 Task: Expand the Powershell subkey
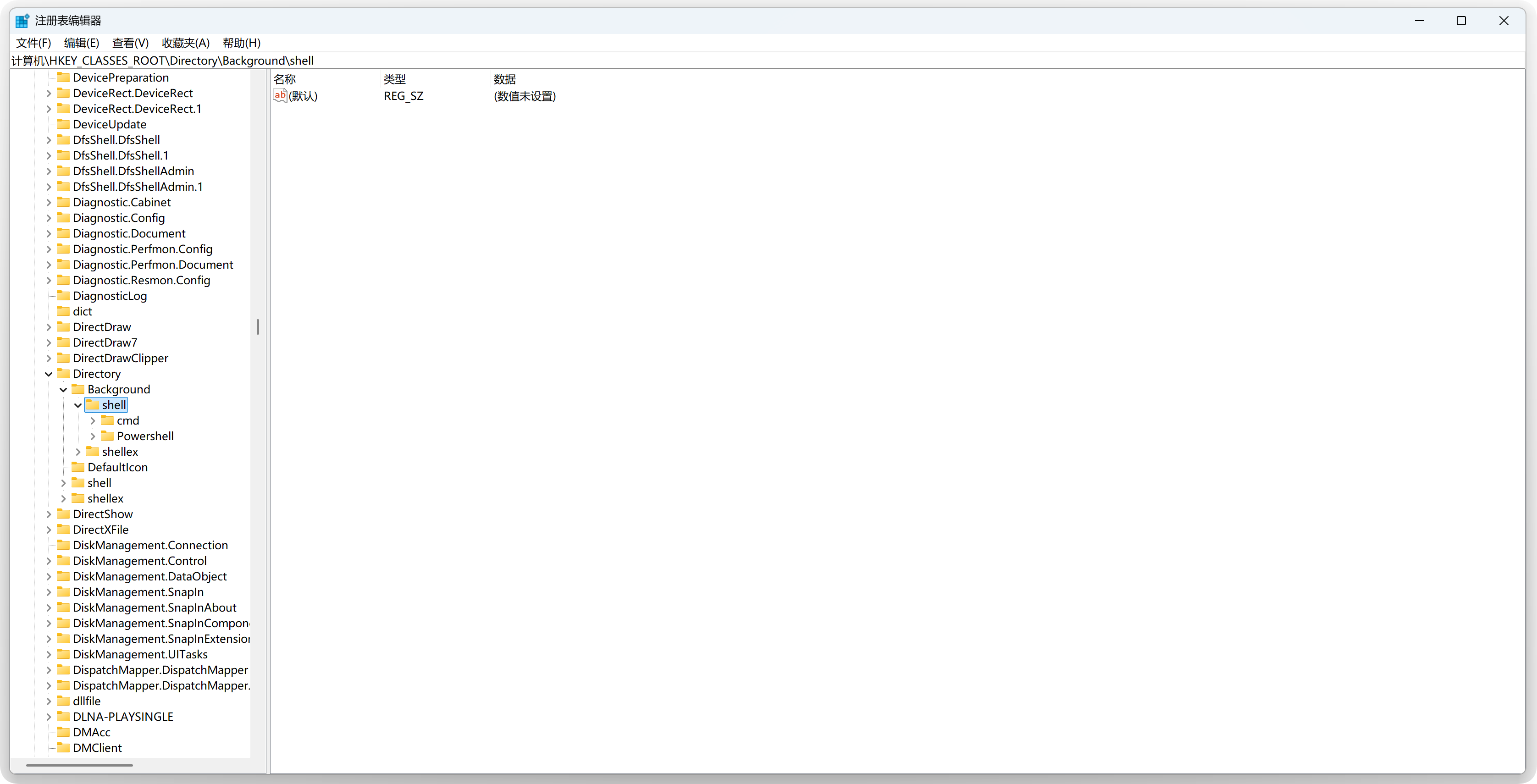pos(93,436)
